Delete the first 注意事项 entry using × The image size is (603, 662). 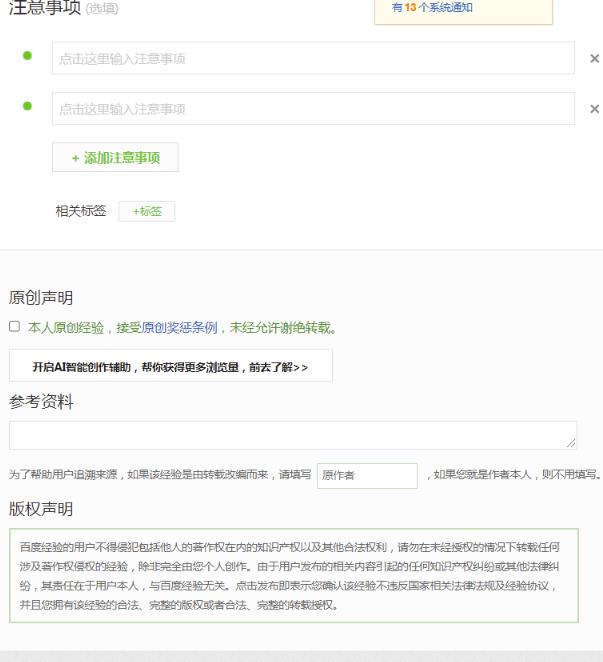[595, 59]
